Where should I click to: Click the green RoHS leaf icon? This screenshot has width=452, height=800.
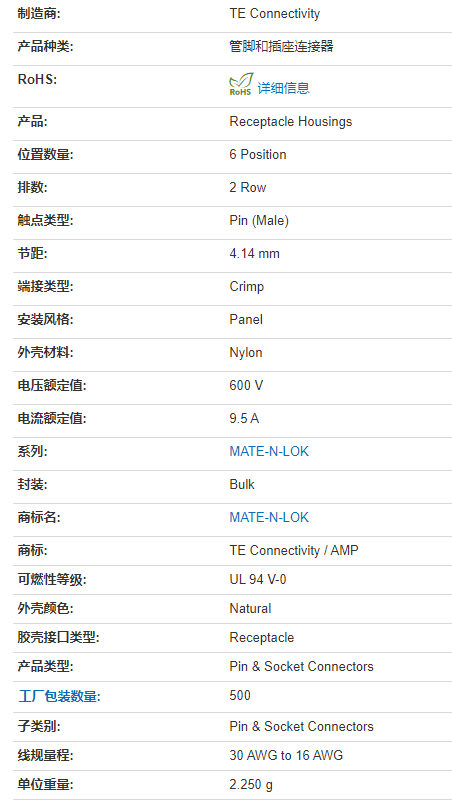tap(240, 85)
